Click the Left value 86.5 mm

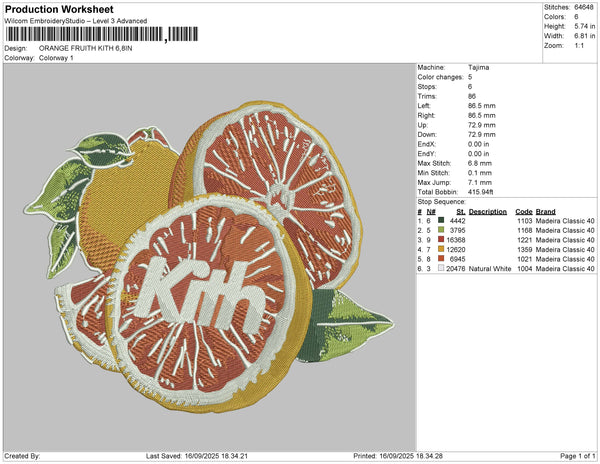(481, 106)
